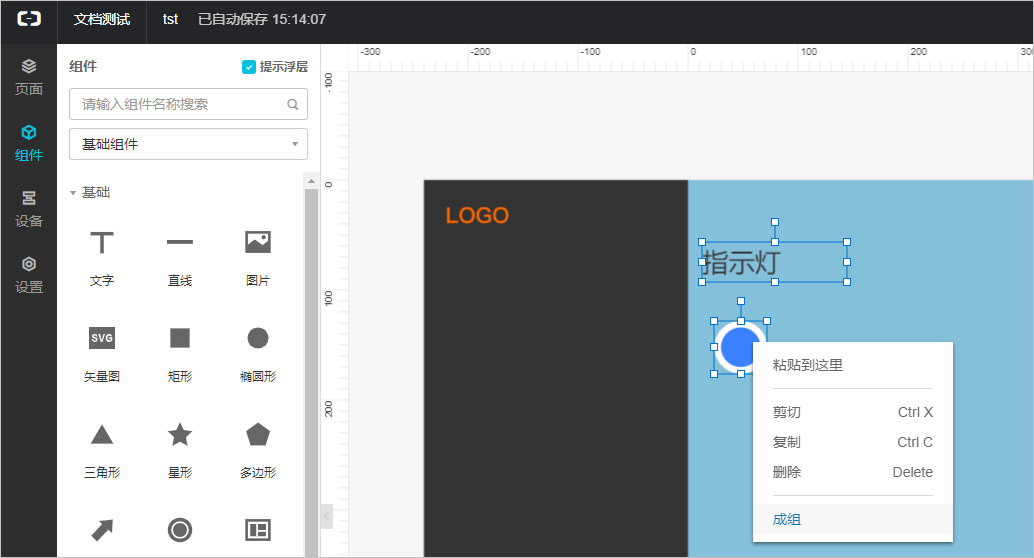
Task: Open the 设置 settings sidebar tab
Action: (28, 275)
